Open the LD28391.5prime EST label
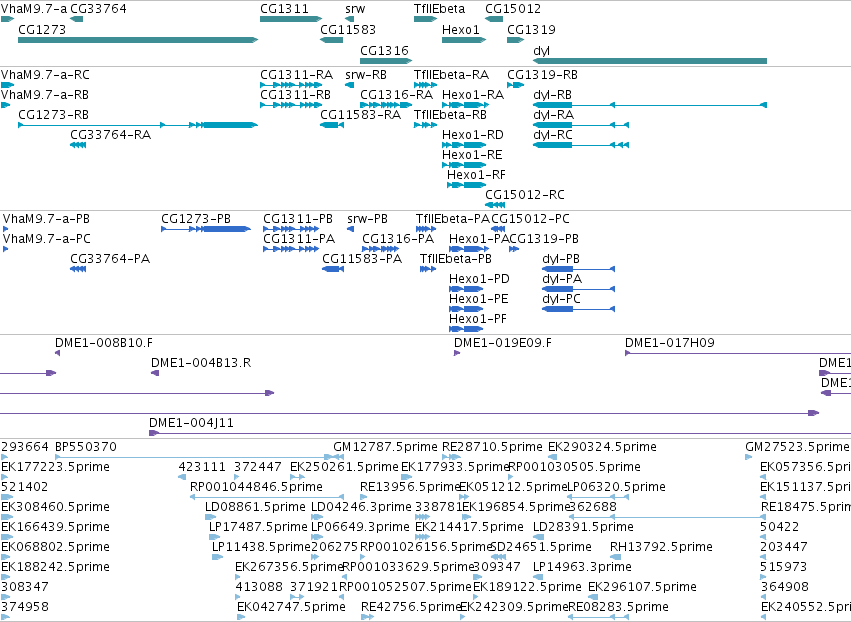The width and height of the screenshot is (851, 622). tap(583, 528)
